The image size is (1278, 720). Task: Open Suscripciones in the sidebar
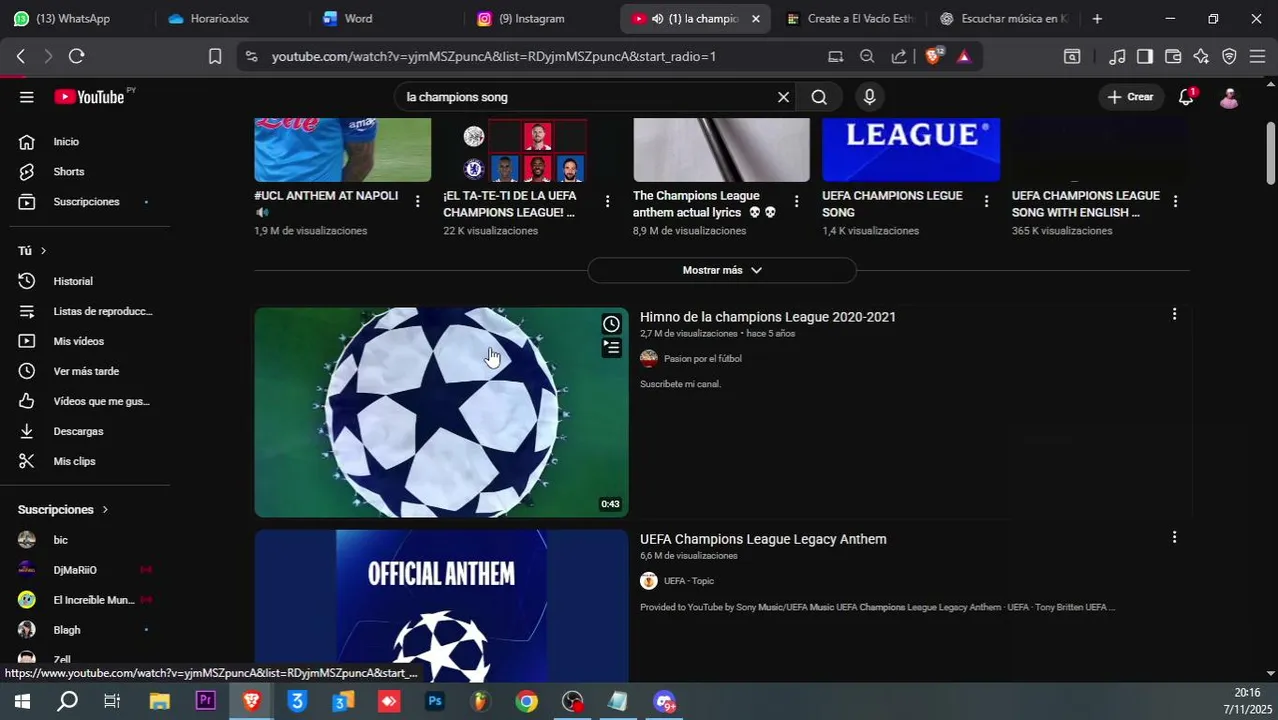click(85, 202)
